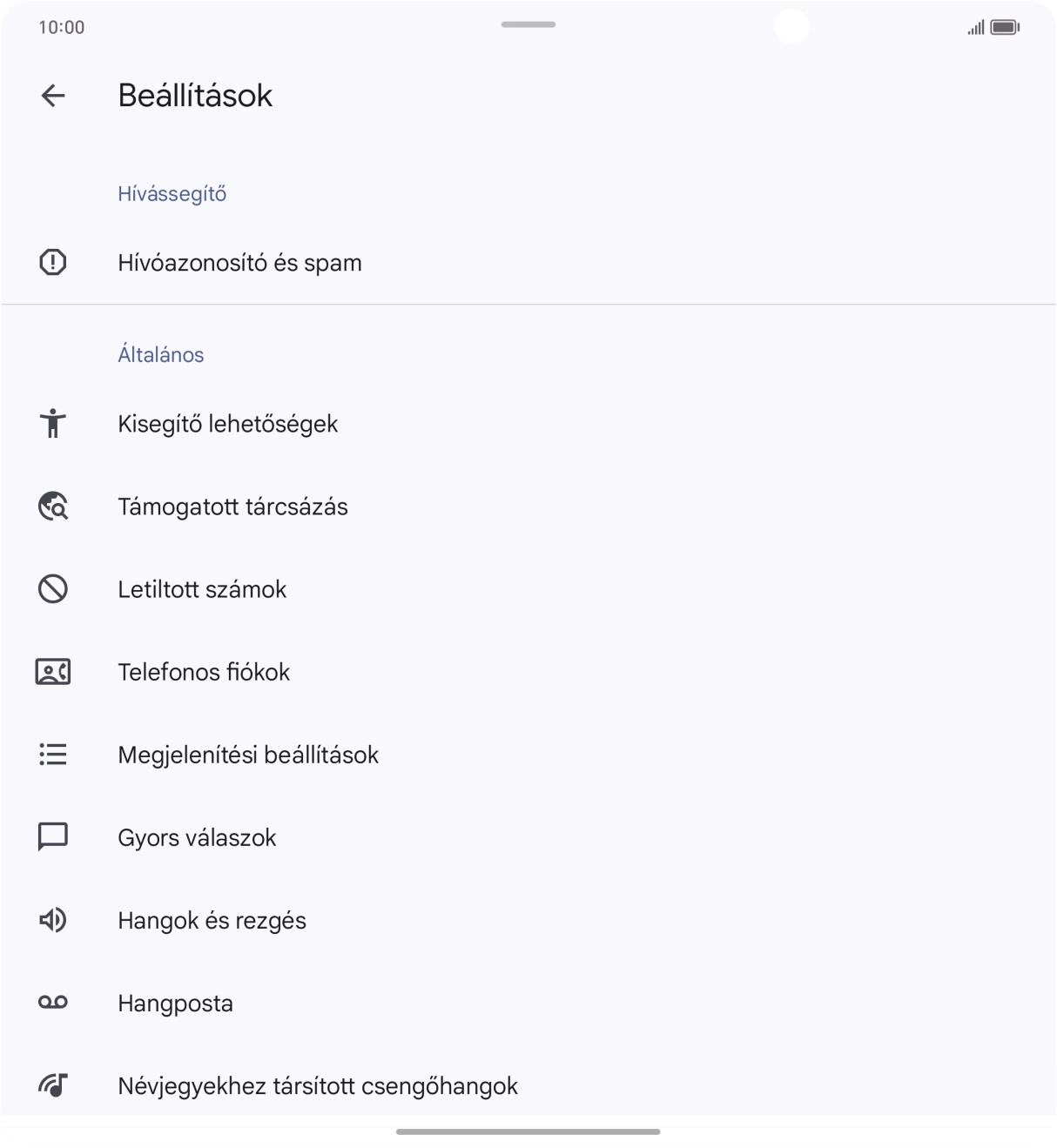Click the sounds and vibration speaker icon

(x=53, y=920)
